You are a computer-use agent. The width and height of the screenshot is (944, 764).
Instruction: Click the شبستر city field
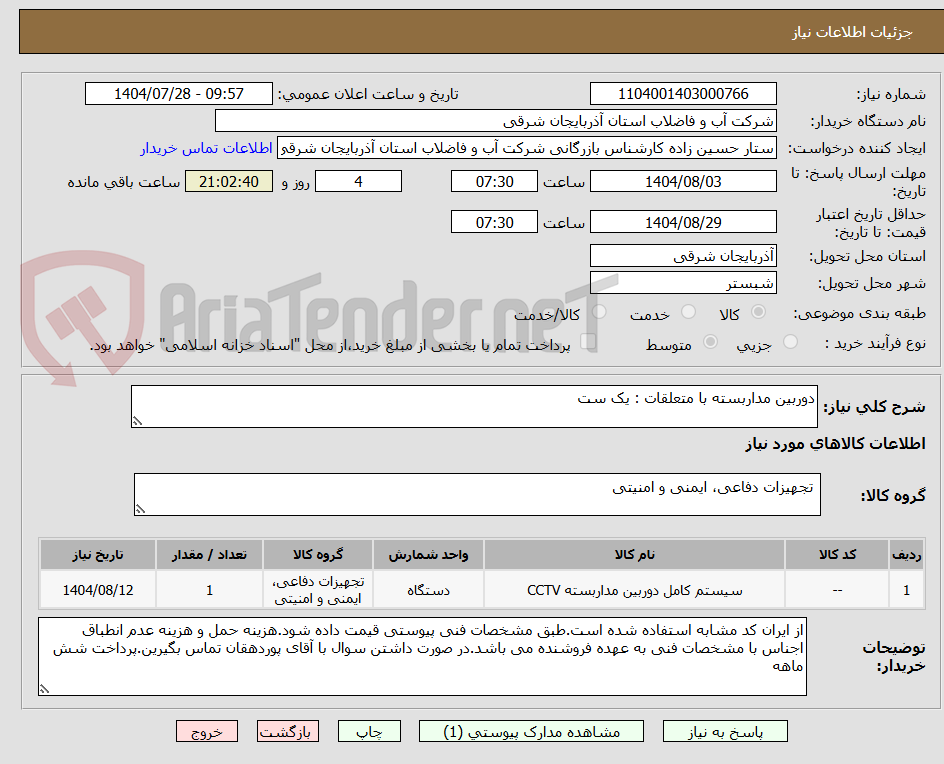(x=683, y=283)
